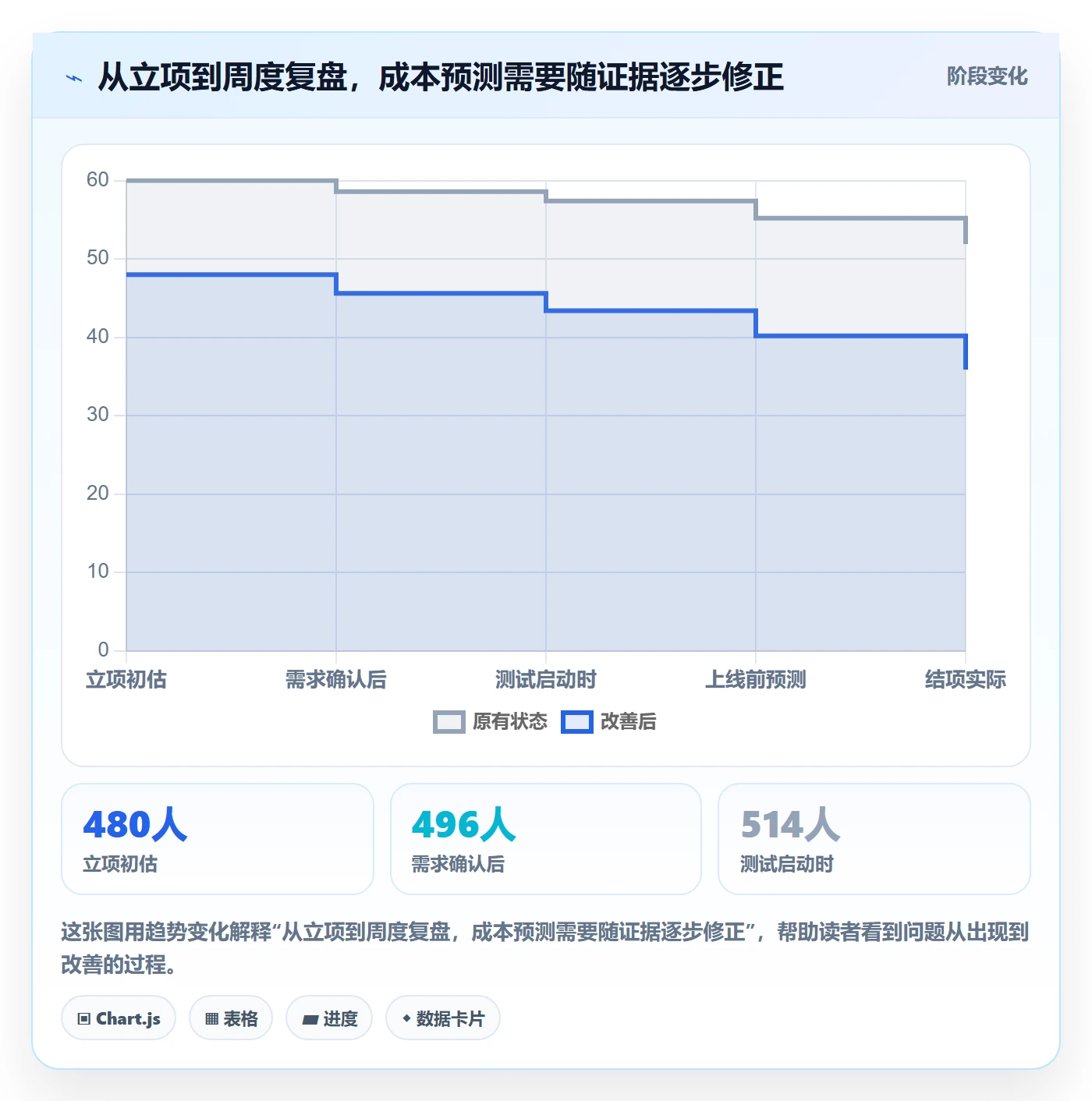Image resolution: width=1092 pixels, height=1101 pixels.
Task: Open the 496人 需求确认后 data card
Action: [546, 839]
